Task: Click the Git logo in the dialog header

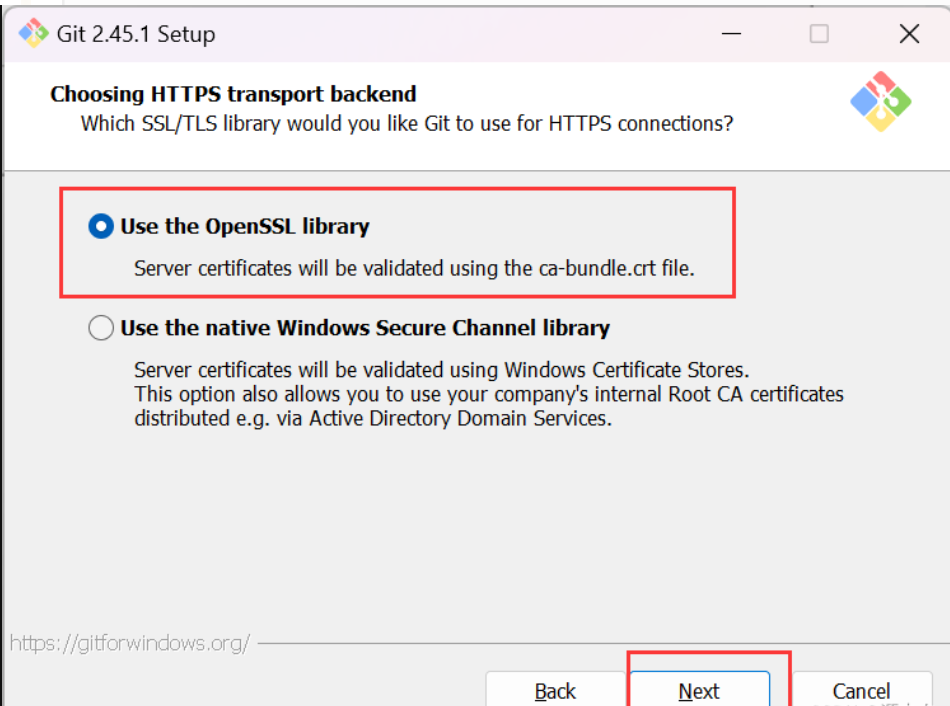Action: [880, 101]
